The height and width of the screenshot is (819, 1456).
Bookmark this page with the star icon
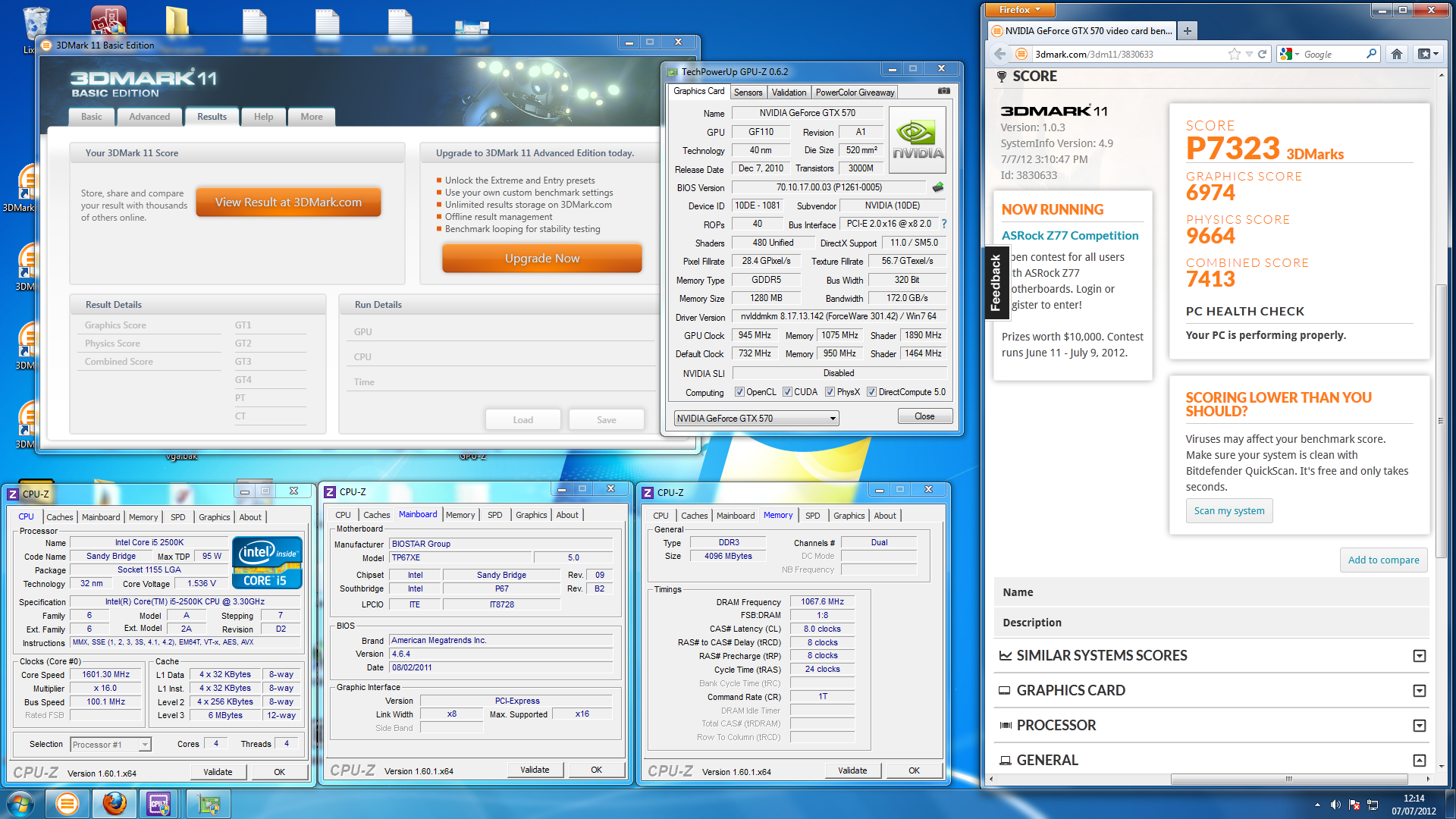point(1235,54)
